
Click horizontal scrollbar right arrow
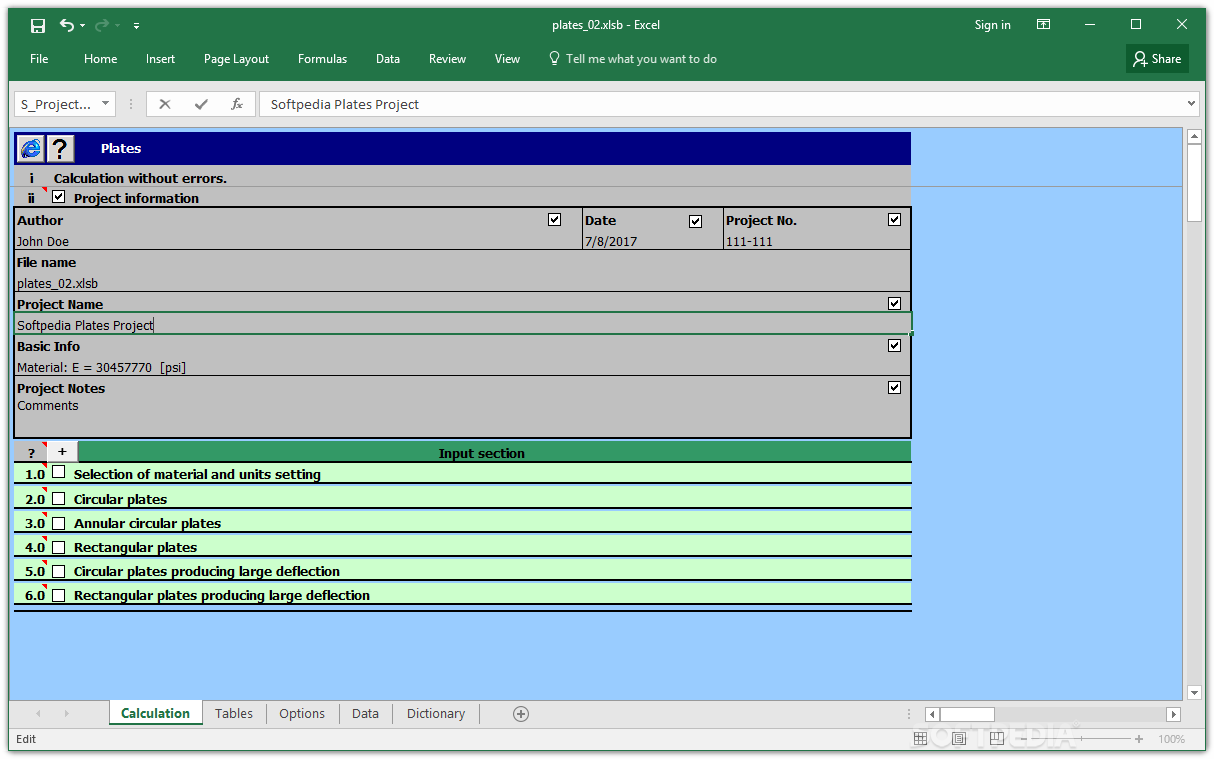[1174, 714]
